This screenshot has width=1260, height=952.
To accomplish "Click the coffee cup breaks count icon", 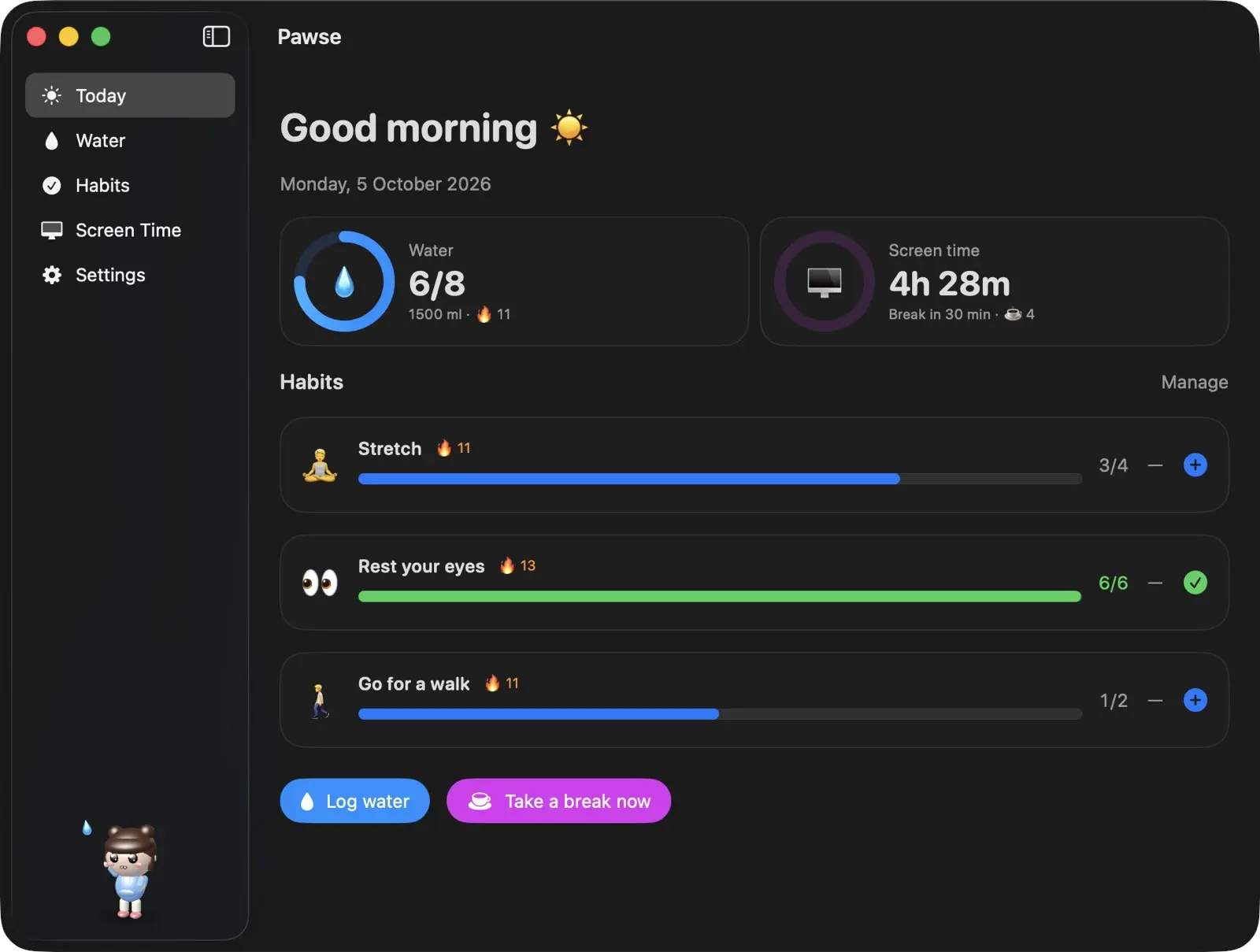I will pyautogui.click(x=1013, y=314).
